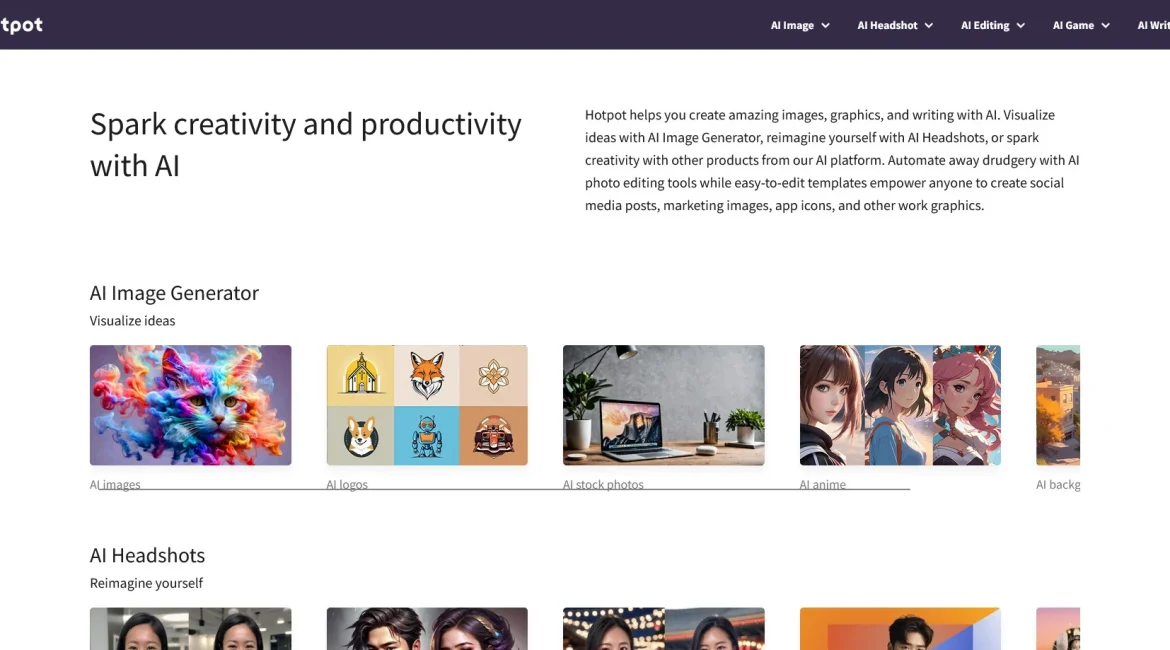Select the race car logo icon
The image size is (1170, 650).
click(x=493, y=435)
